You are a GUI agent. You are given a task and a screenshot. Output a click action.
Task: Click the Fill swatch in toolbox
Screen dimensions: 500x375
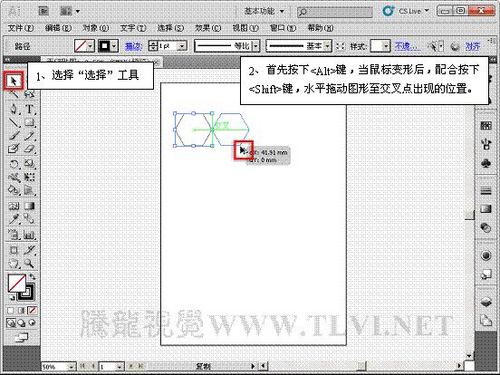coord(16,283)
